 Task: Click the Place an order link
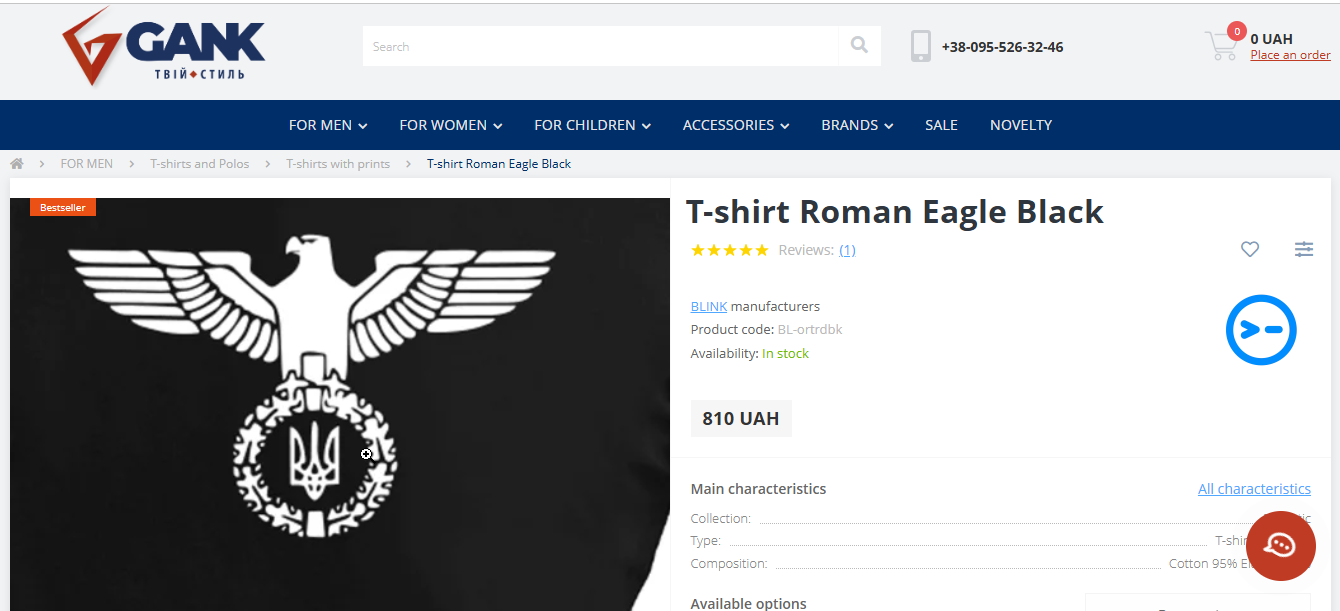coord(1290,55)
